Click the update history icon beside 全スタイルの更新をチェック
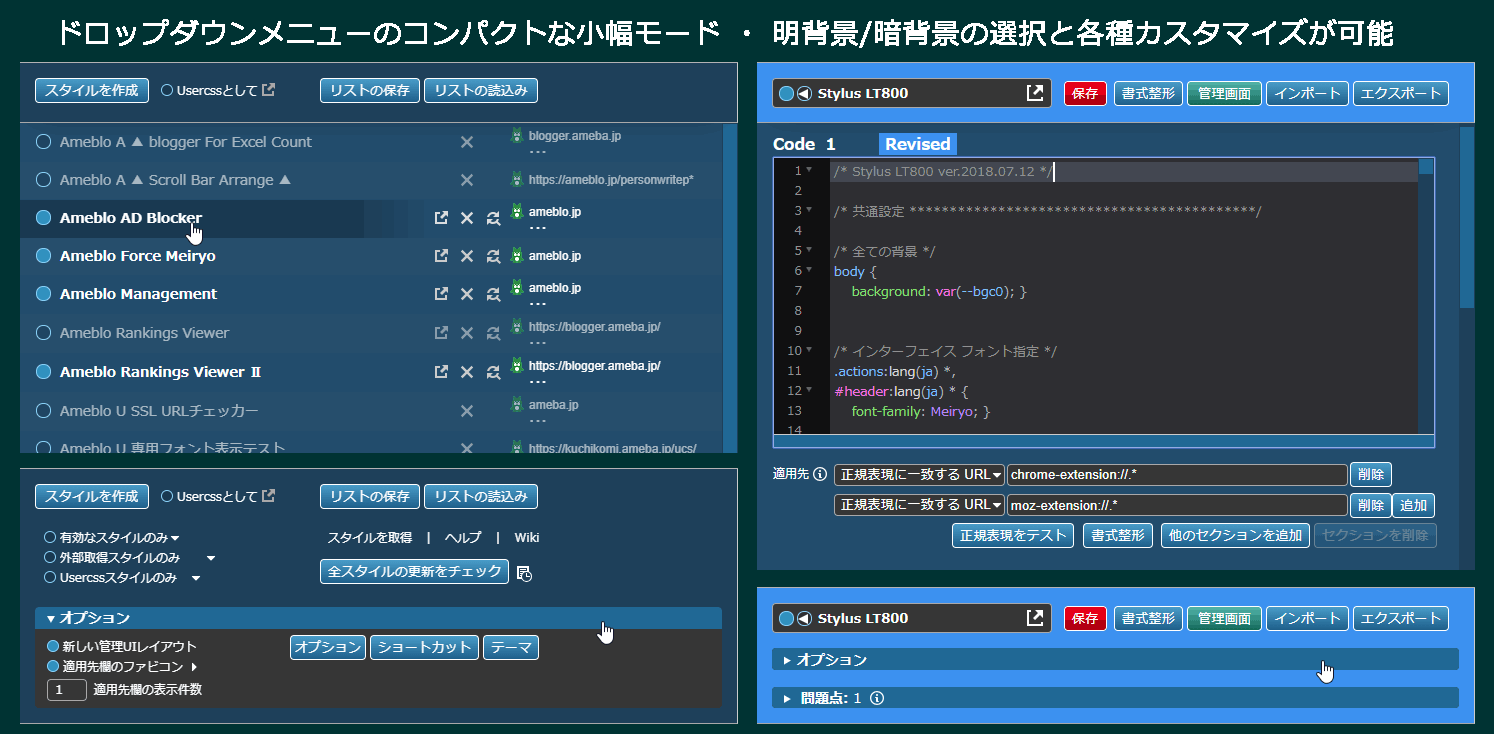Image resolution: width=1494 pixels, height=734 pixels. (x=524, y=573)
